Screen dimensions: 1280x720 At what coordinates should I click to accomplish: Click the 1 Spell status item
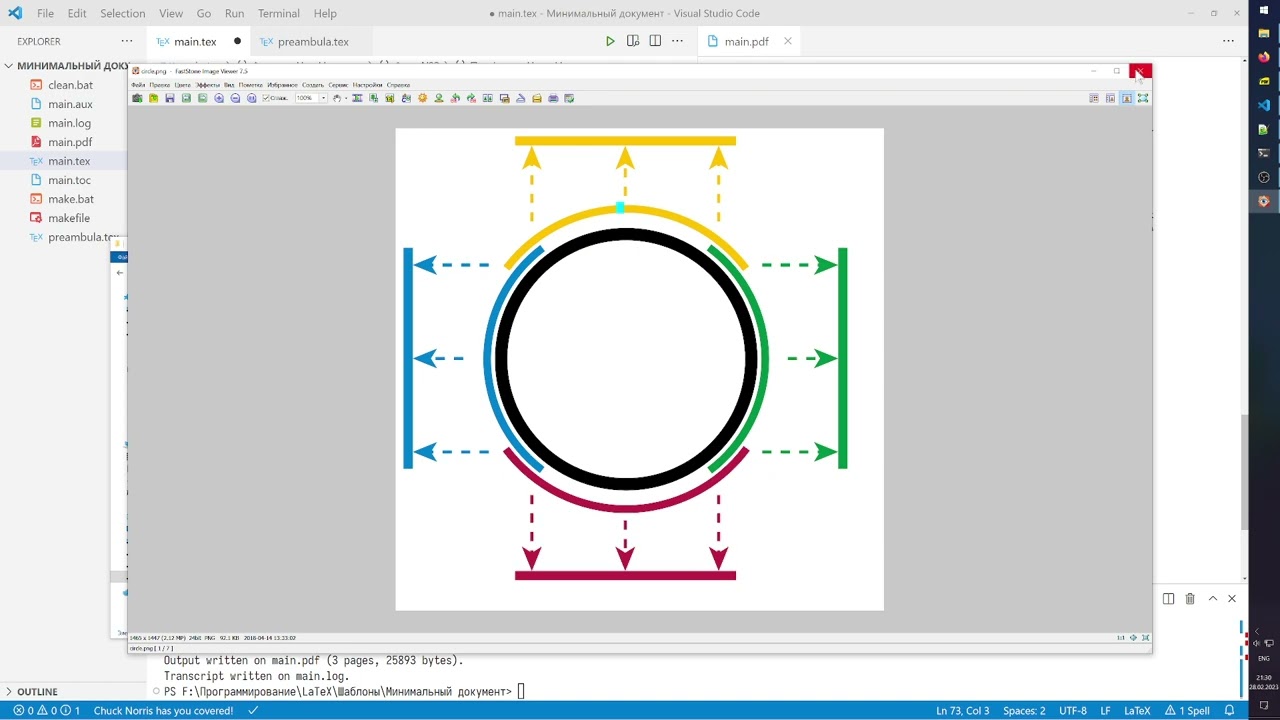point(1187,710)
